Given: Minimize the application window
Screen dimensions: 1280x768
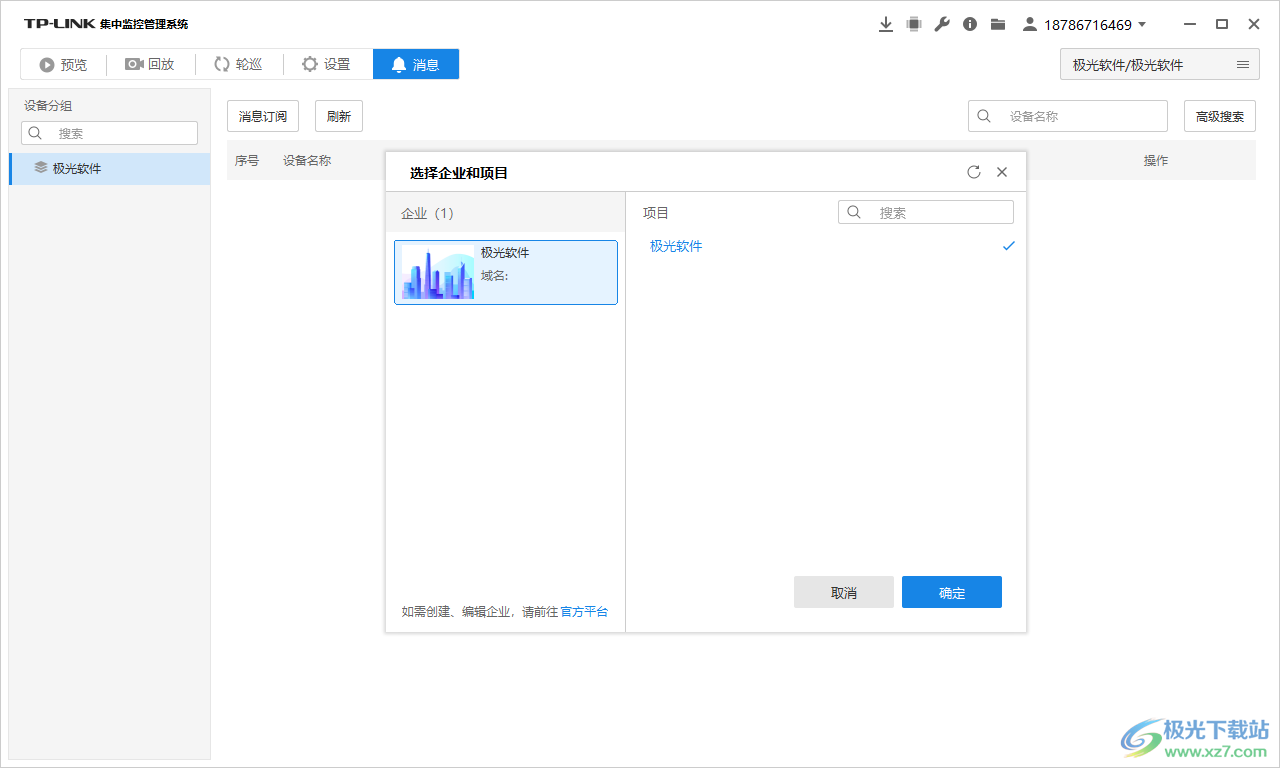Looking at the screenshot, I should [x=1190, y=24].
